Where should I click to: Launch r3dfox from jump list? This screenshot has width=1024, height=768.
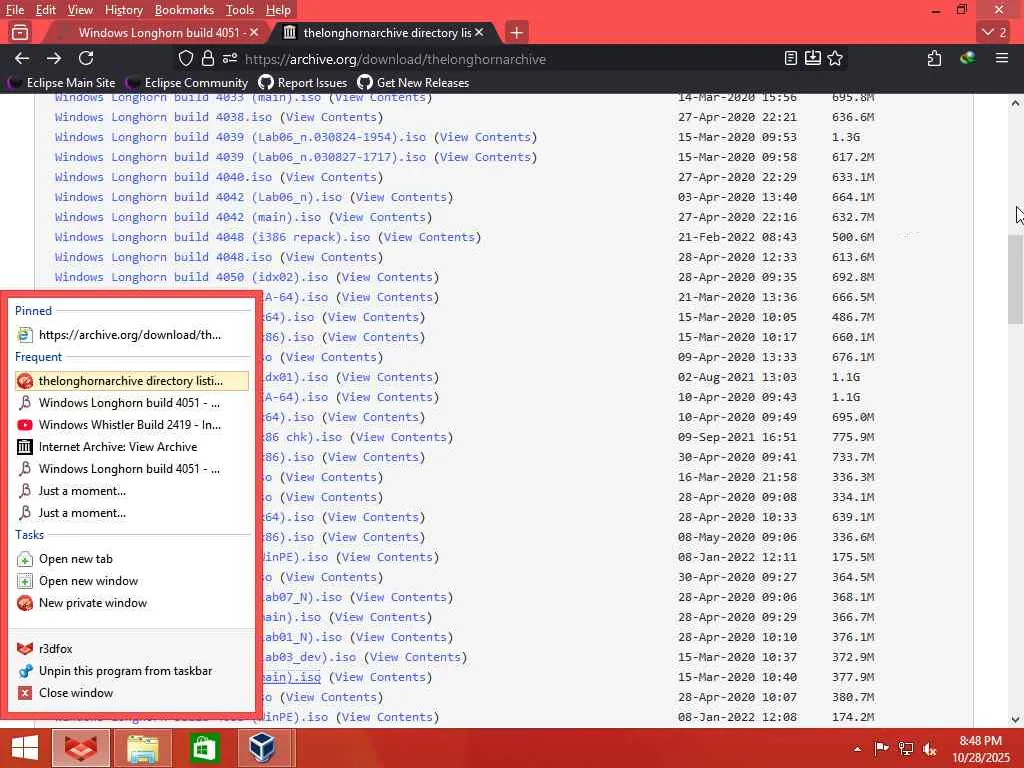(131, 649)
